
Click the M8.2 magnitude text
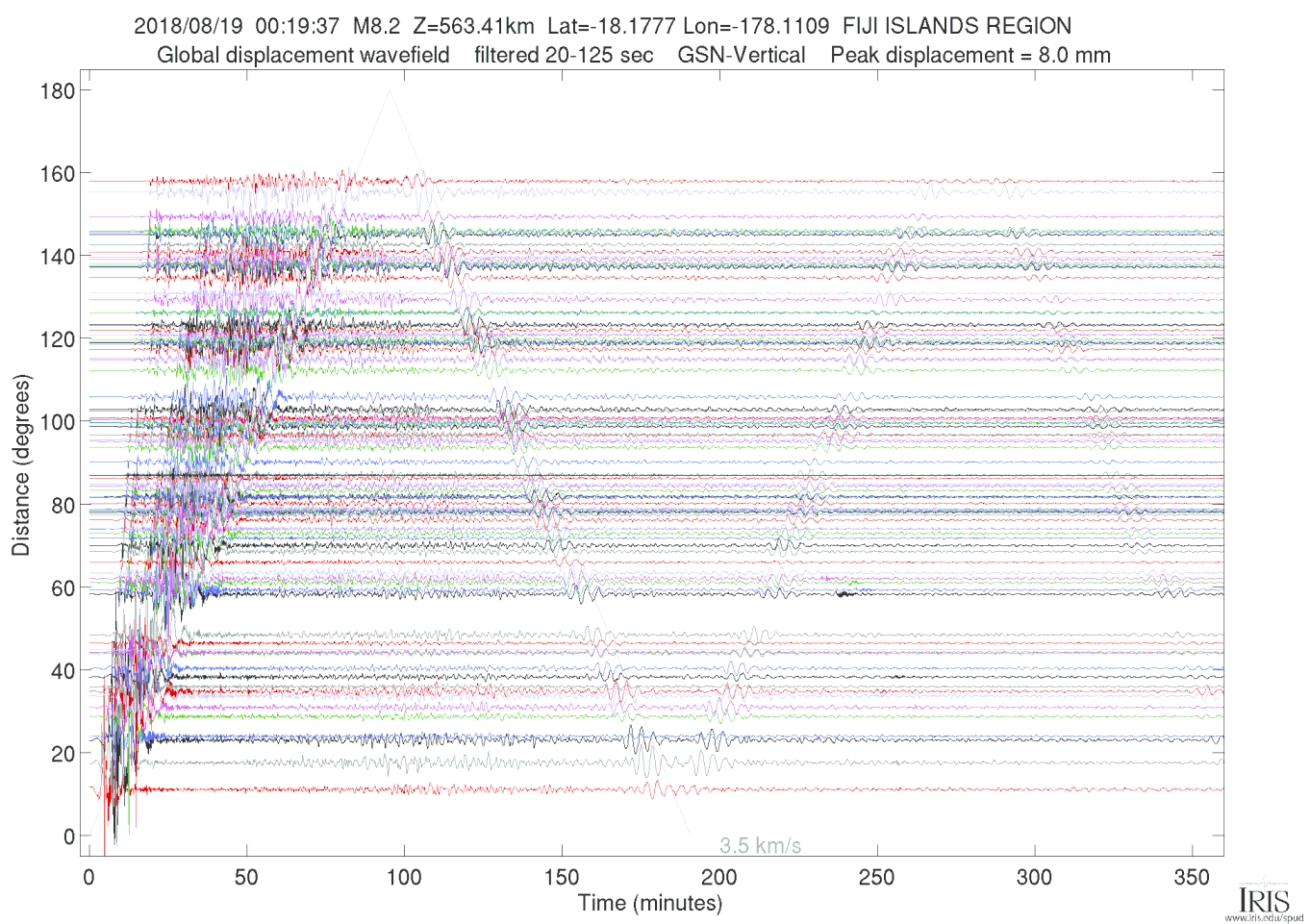(x=376, y=26)
